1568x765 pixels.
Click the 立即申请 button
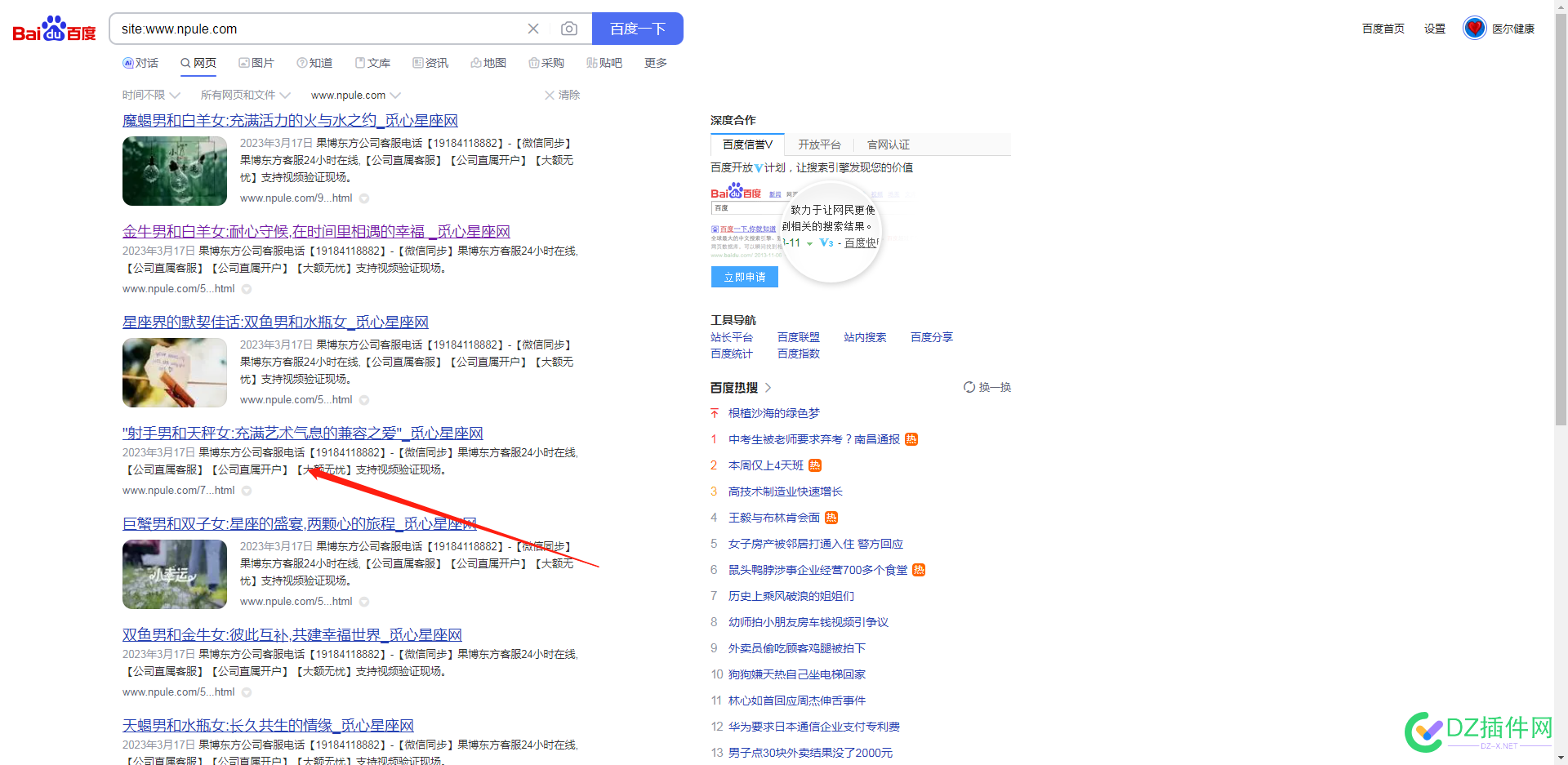click(x=745, y=278)
